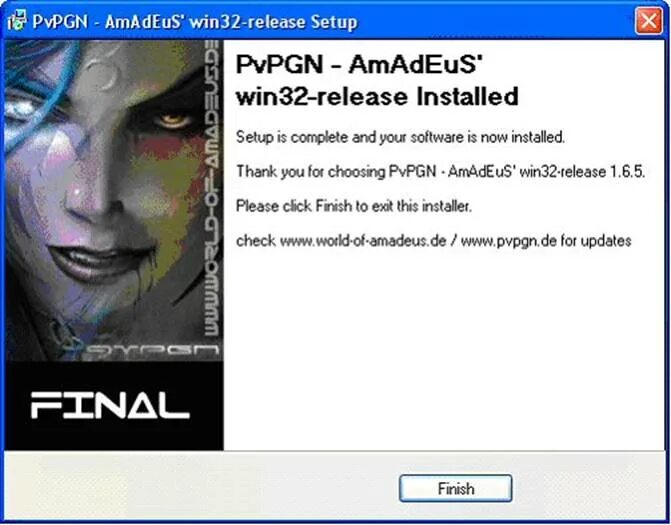The height and width of the screenshot is (525, 671).
Task: Click the character's glowing yellow eye
Action: 172,119
